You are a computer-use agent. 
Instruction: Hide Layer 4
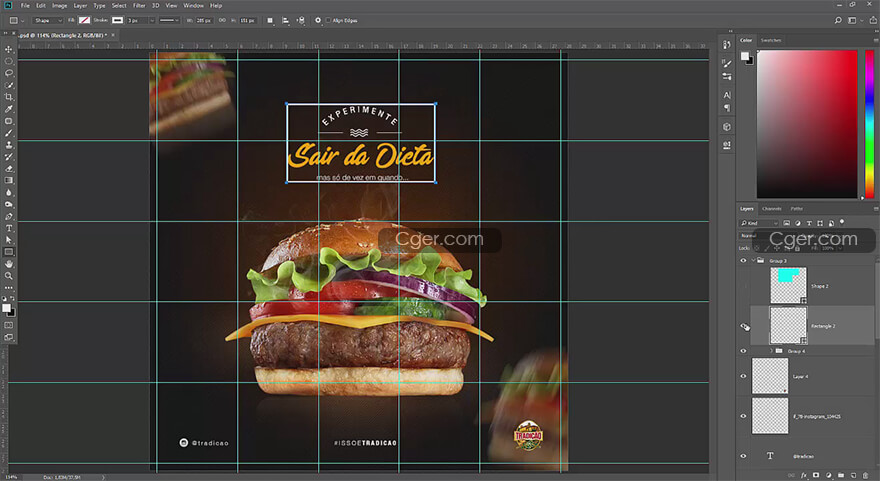click(744, 376)
